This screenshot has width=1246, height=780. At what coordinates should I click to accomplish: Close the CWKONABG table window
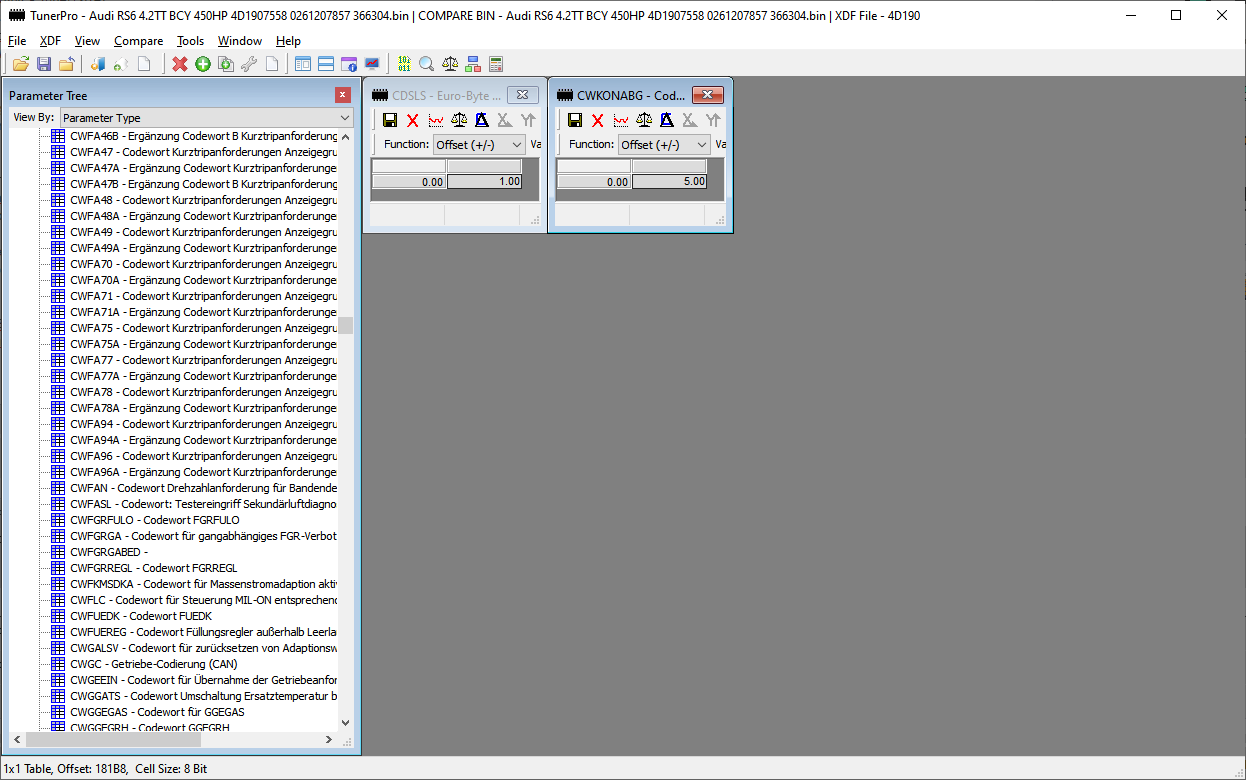(707, 95)
